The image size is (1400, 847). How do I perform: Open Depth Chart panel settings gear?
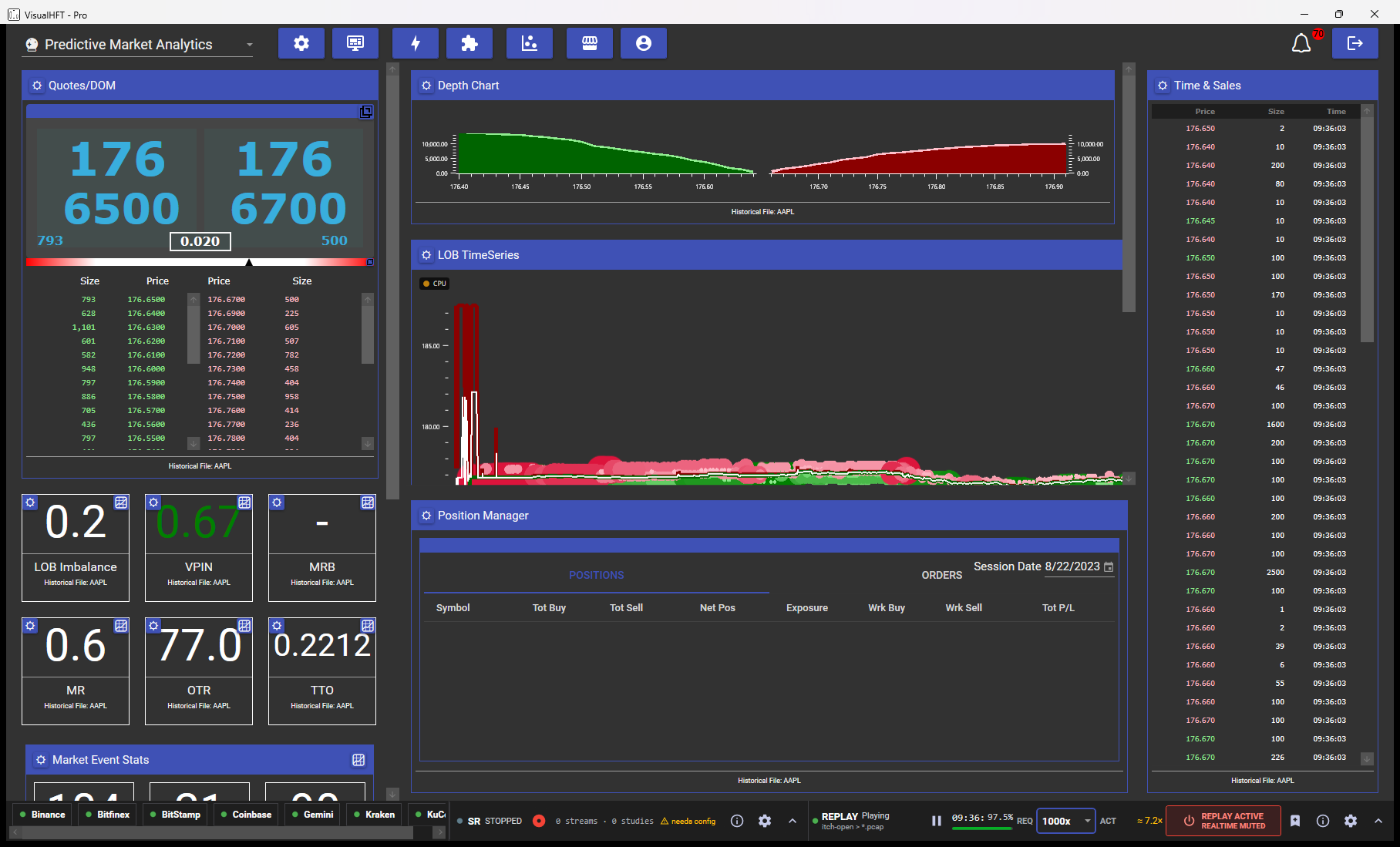pyautogui.click(x=426, y=86)
